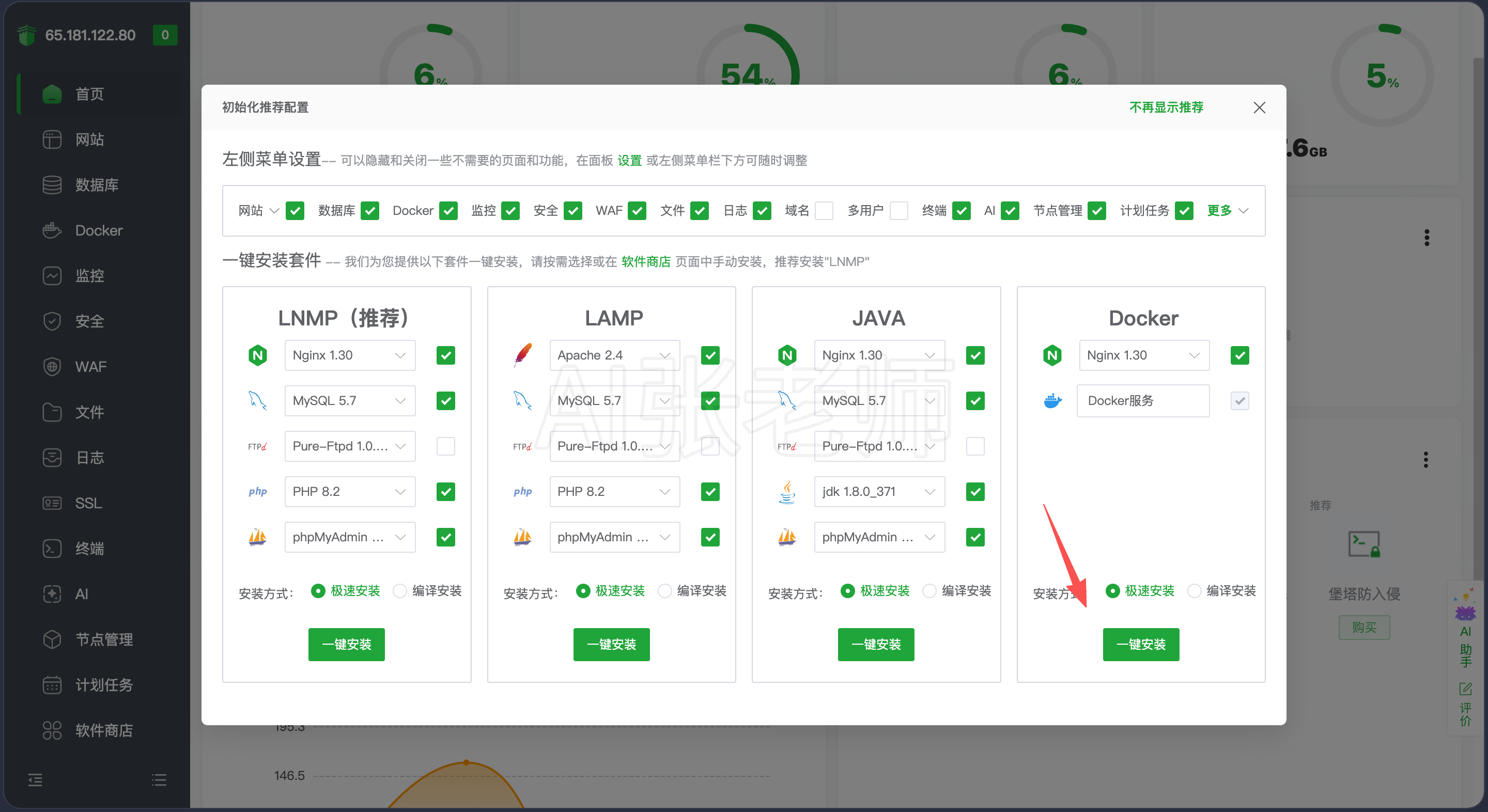1488x812 pixels.
Task: Open Pure-Ftpd version dropdown in LAMP card
Action: (615, 446)
